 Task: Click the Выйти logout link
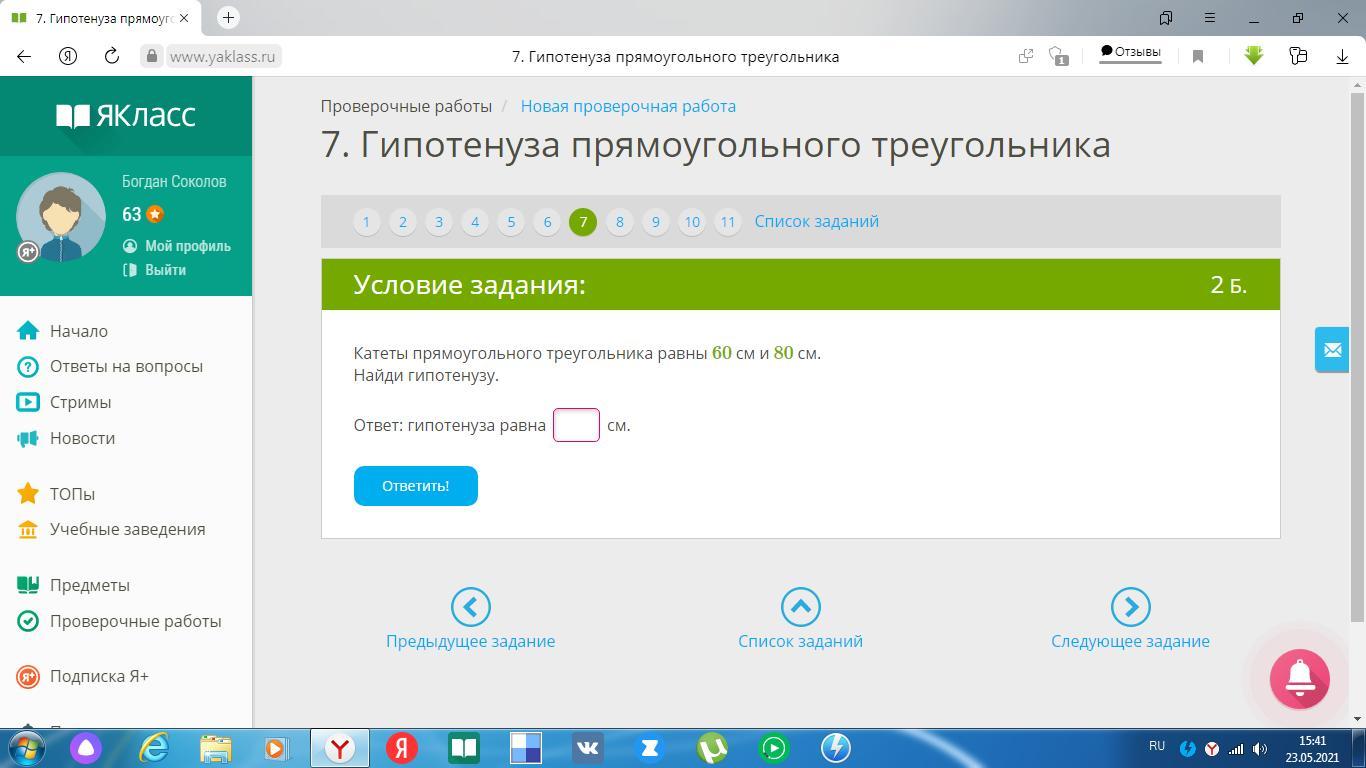165,270
